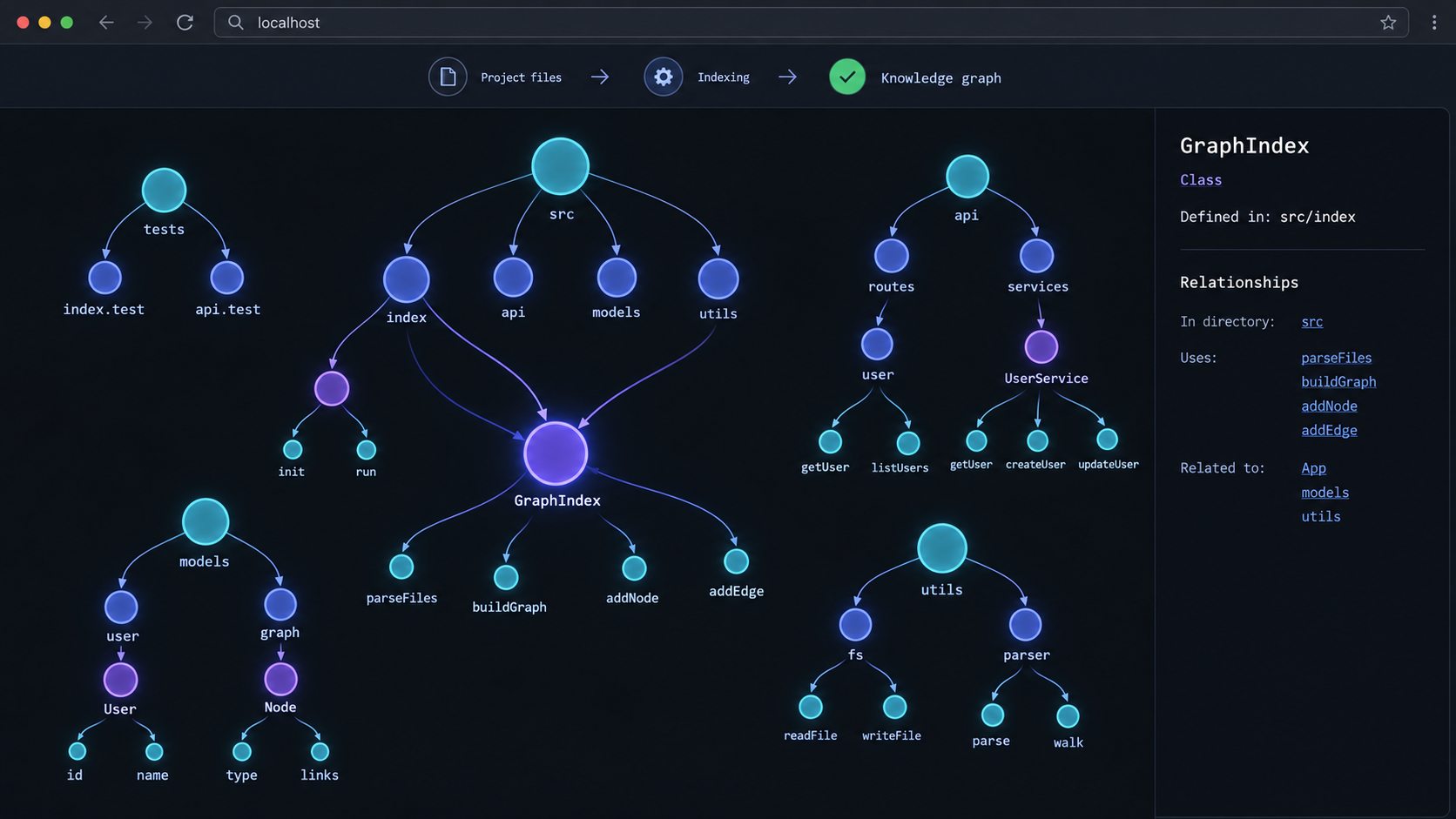Select the User class node under models
Screen dimensions: 1456x819
pyautogui.click(x=120, y=680)
